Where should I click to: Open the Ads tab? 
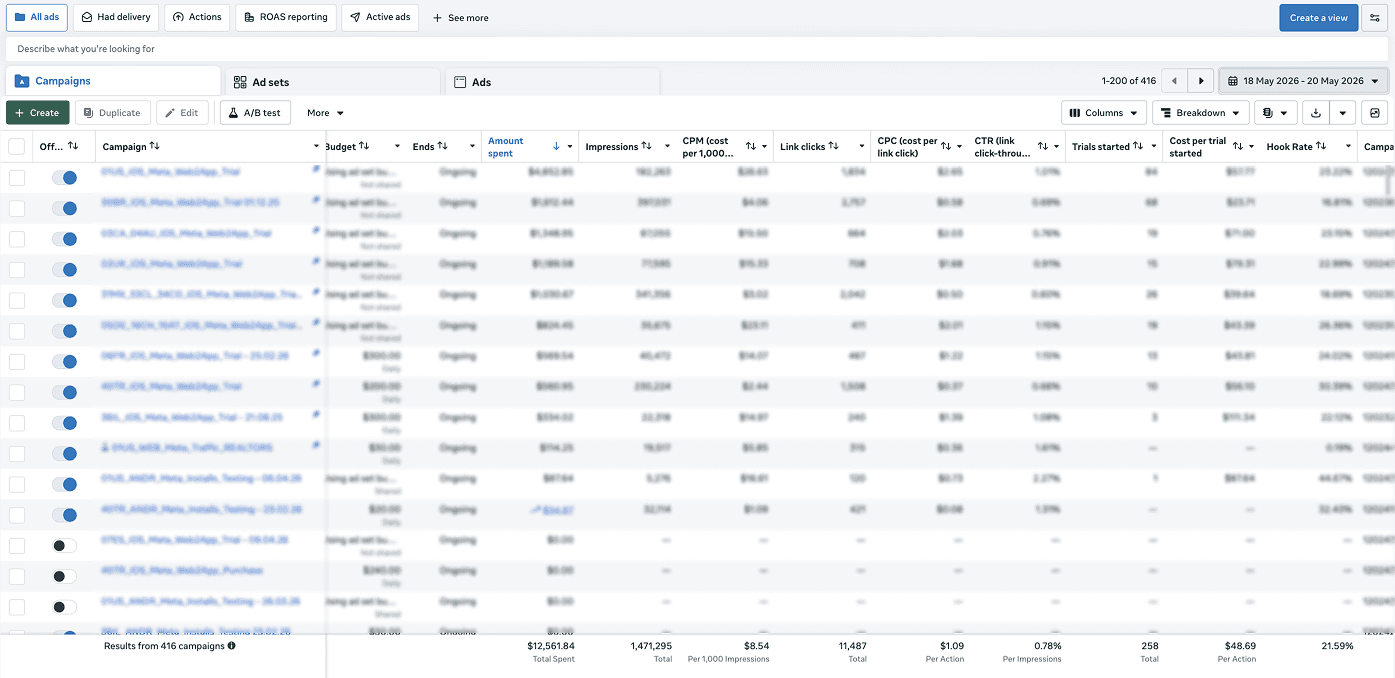pyautogui.click(x=552, y=82)
